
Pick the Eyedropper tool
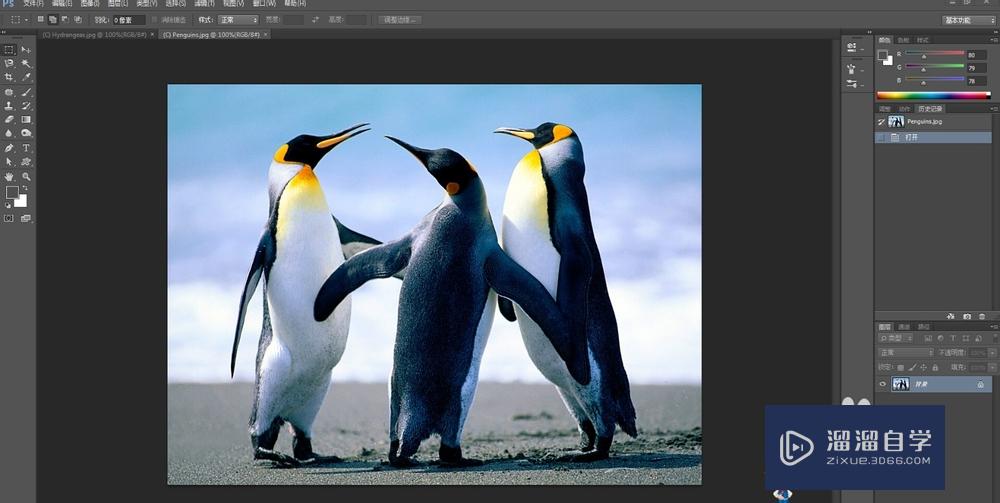(x=26, y=77)
